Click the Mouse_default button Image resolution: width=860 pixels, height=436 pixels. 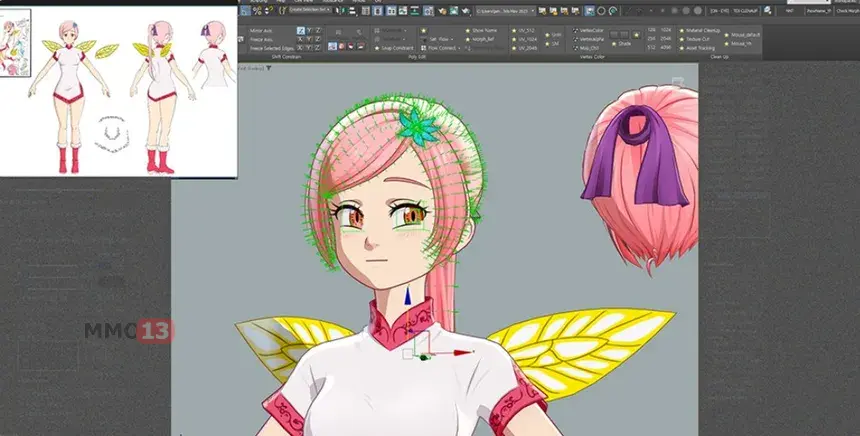(742, 35)
